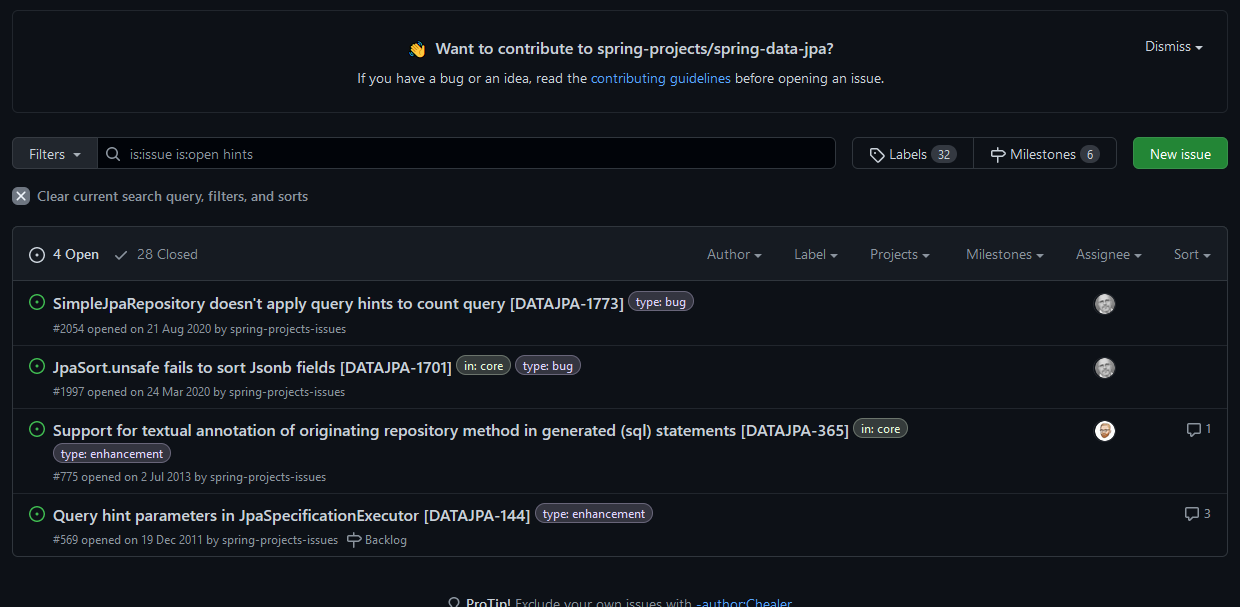This screenshot has width=1240, height=607.
Task: Open comments icon showing 3 comments
Action: click(x=1197, y=514)
